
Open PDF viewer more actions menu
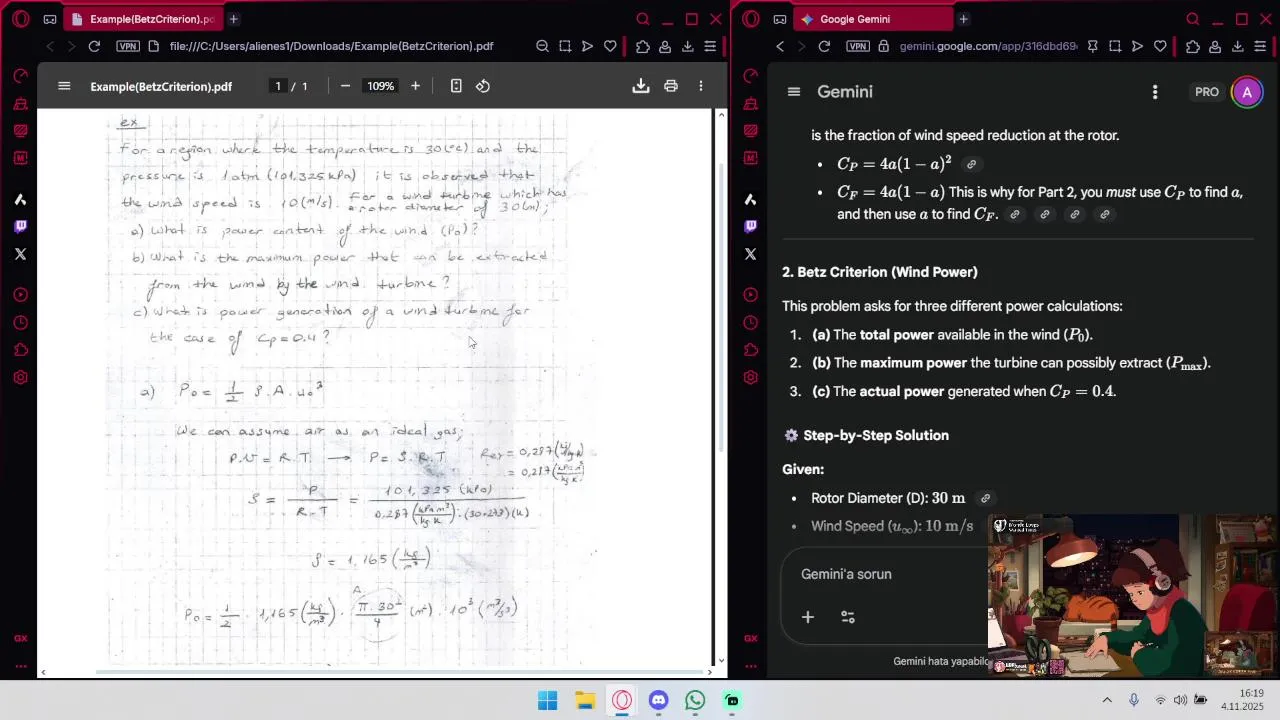(x=701, y=86)
